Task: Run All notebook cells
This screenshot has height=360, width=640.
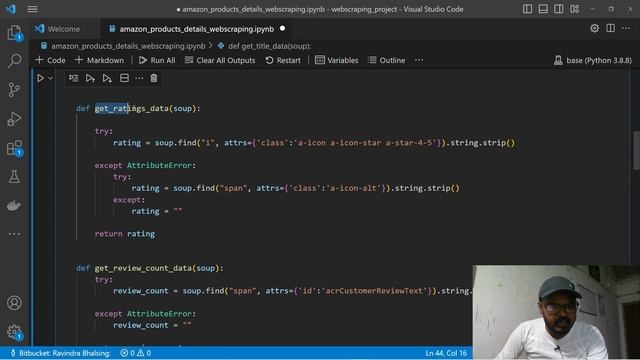Action: (157, 60)
